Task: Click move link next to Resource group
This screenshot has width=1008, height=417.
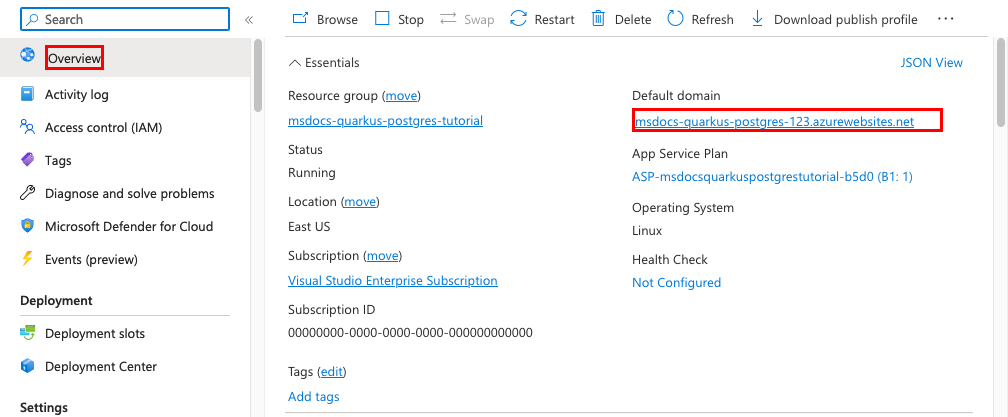Action: [402, 96]
